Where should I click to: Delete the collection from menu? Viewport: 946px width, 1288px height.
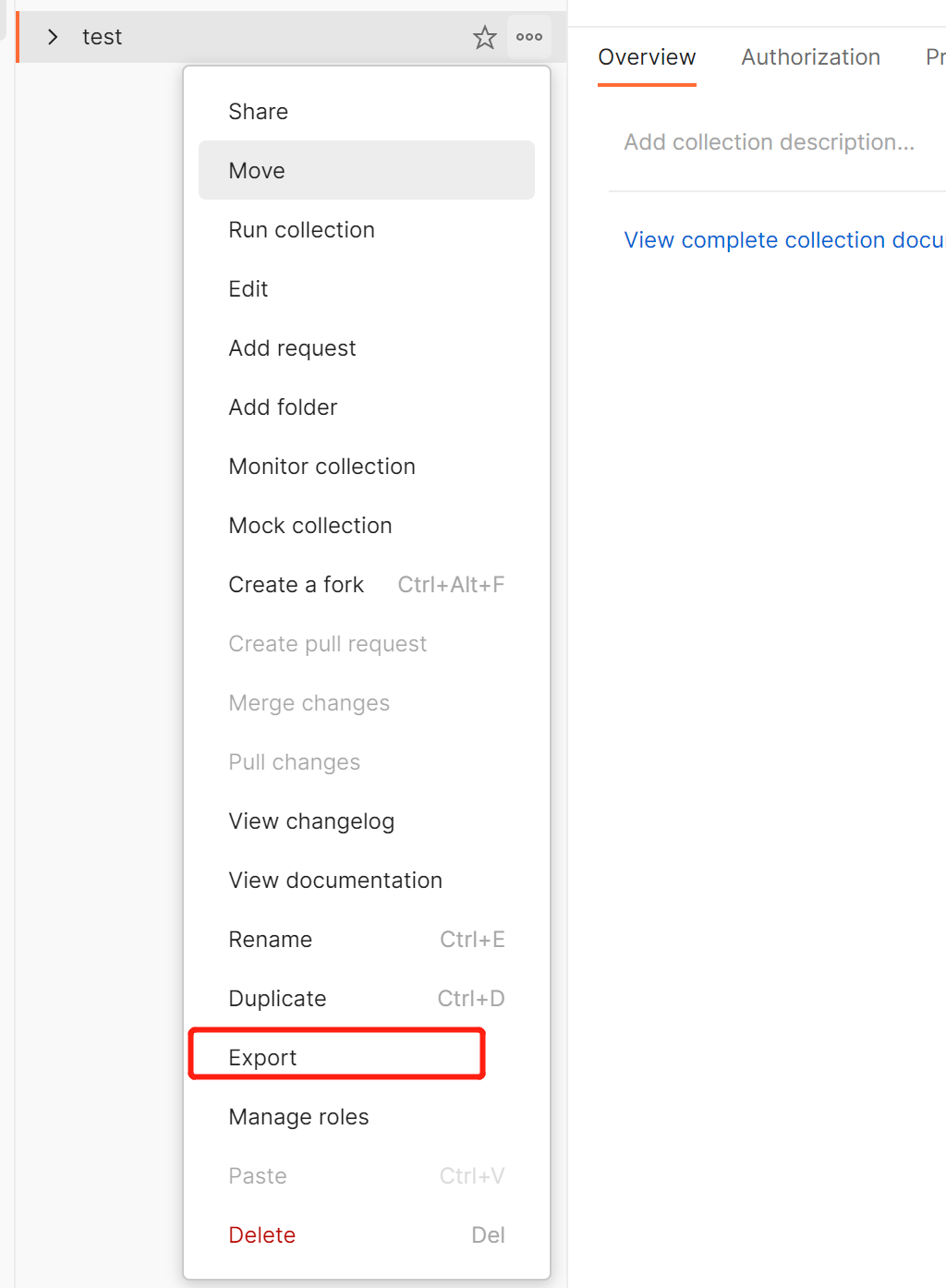262,1235
